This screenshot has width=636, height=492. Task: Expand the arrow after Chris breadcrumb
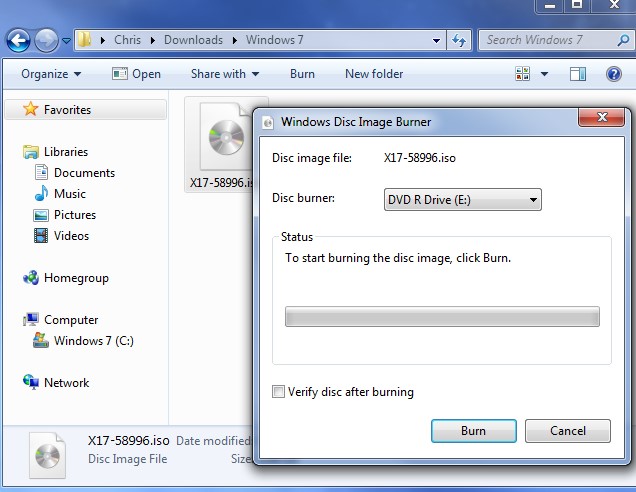pyautogui.click(x=153, y=40)
